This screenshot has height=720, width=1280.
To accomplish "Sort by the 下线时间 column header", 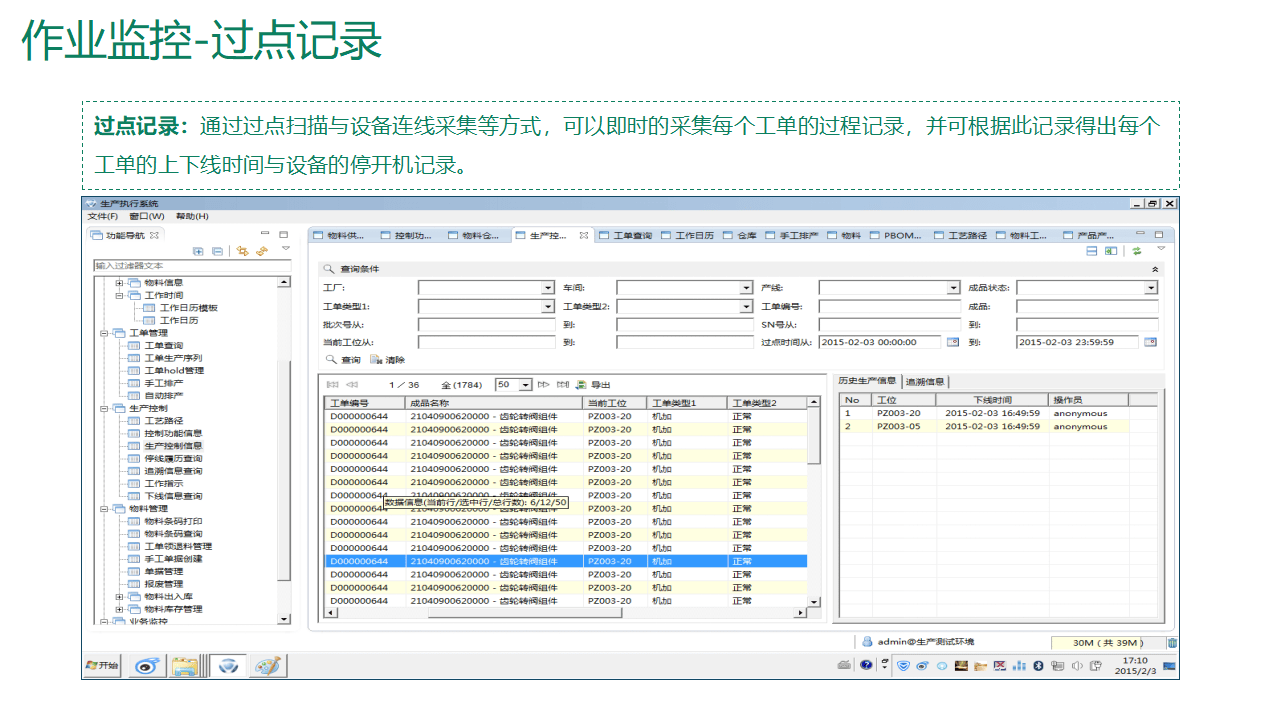I will point(992,400).
